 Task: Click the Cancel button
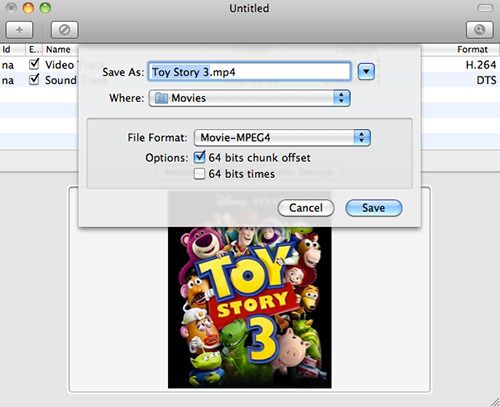coord(306,208)
